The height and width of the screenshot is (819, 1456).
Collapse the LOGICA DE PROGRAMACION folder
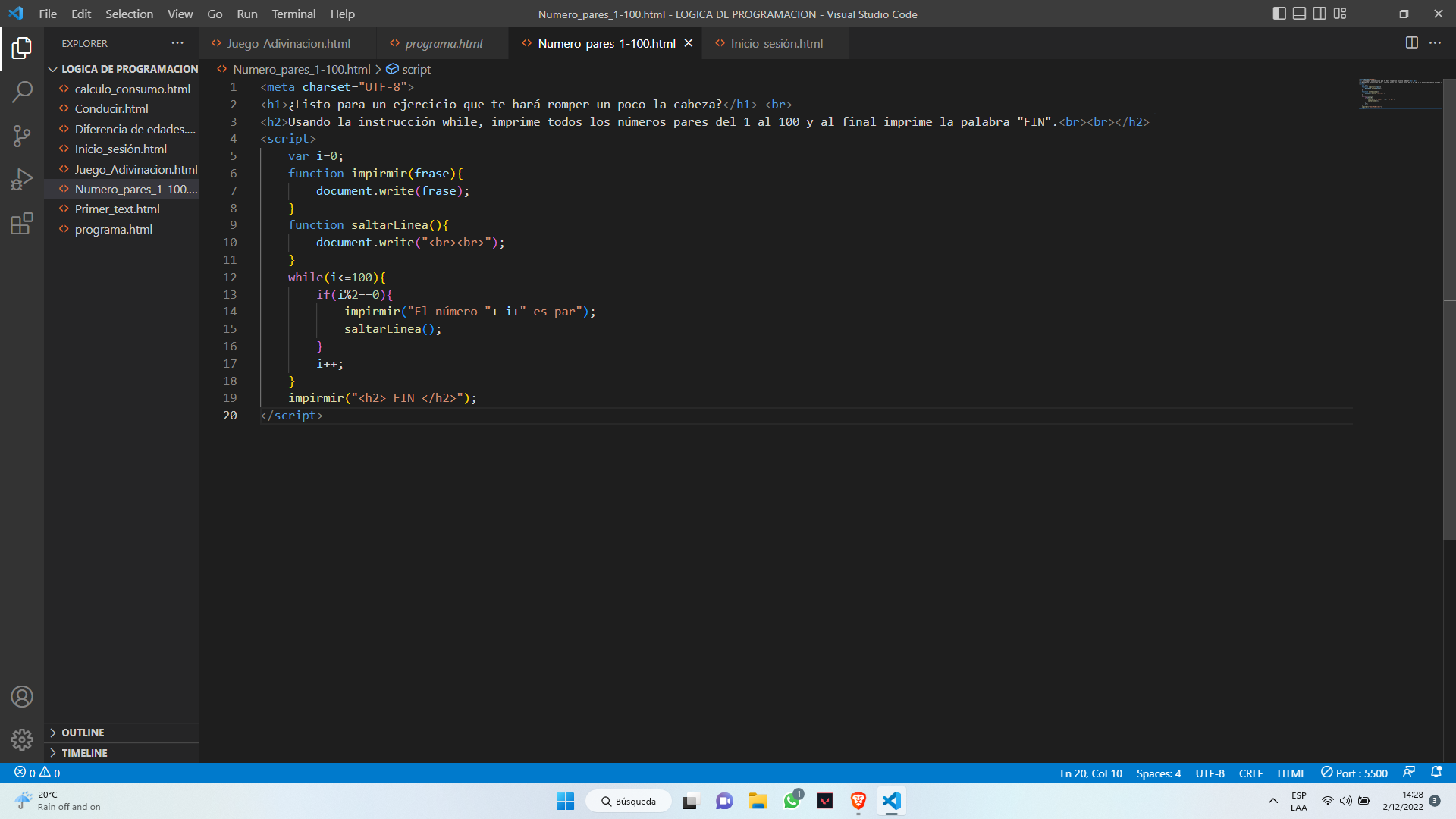(x=122, y=69)
